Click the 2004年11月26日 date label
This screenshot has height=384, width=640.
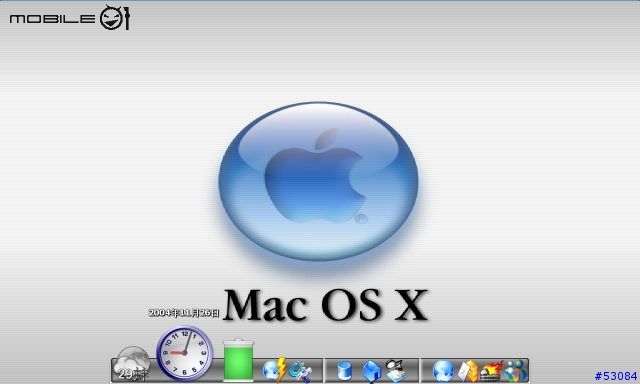coord(184,313)
